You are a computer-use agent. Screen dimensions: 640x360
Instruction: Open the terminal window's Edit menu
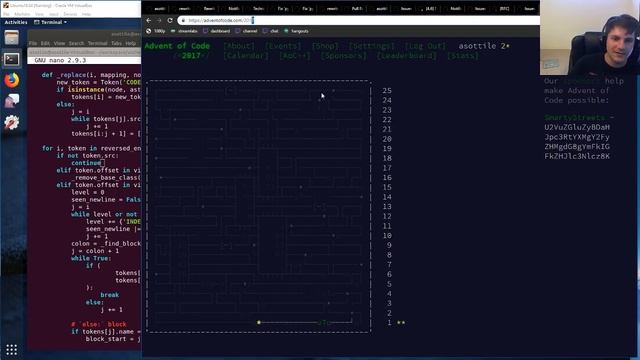(x=45, y=43)
